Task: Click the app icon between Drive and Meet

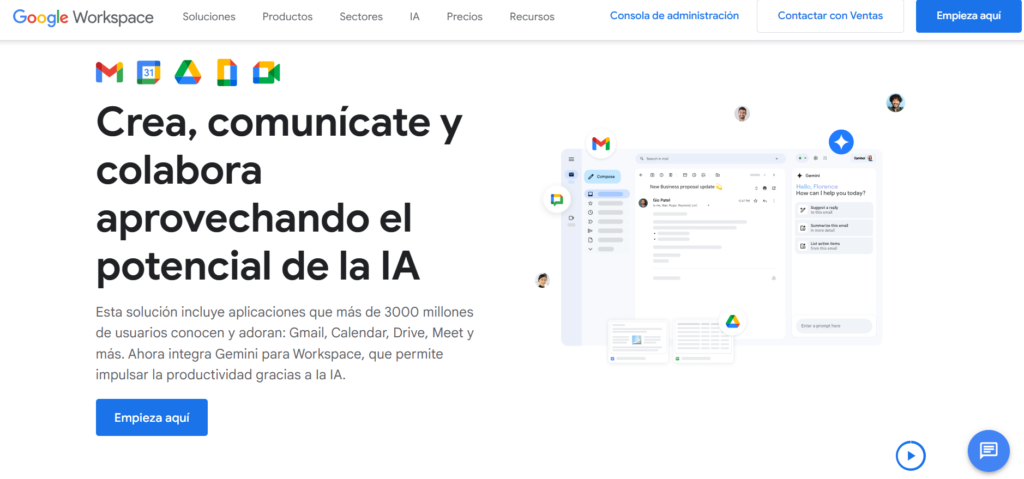Action: [x=227, y=72]
